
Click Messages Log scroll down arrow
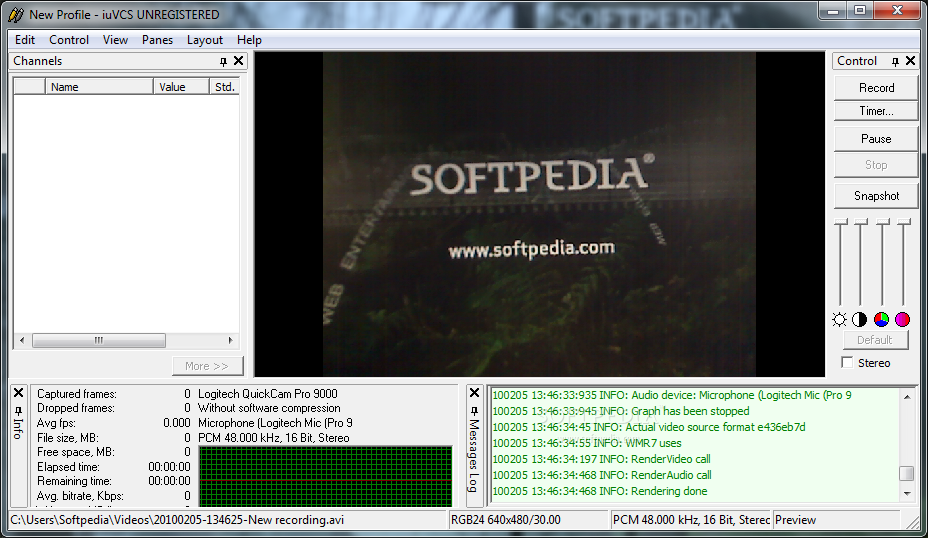907,494
